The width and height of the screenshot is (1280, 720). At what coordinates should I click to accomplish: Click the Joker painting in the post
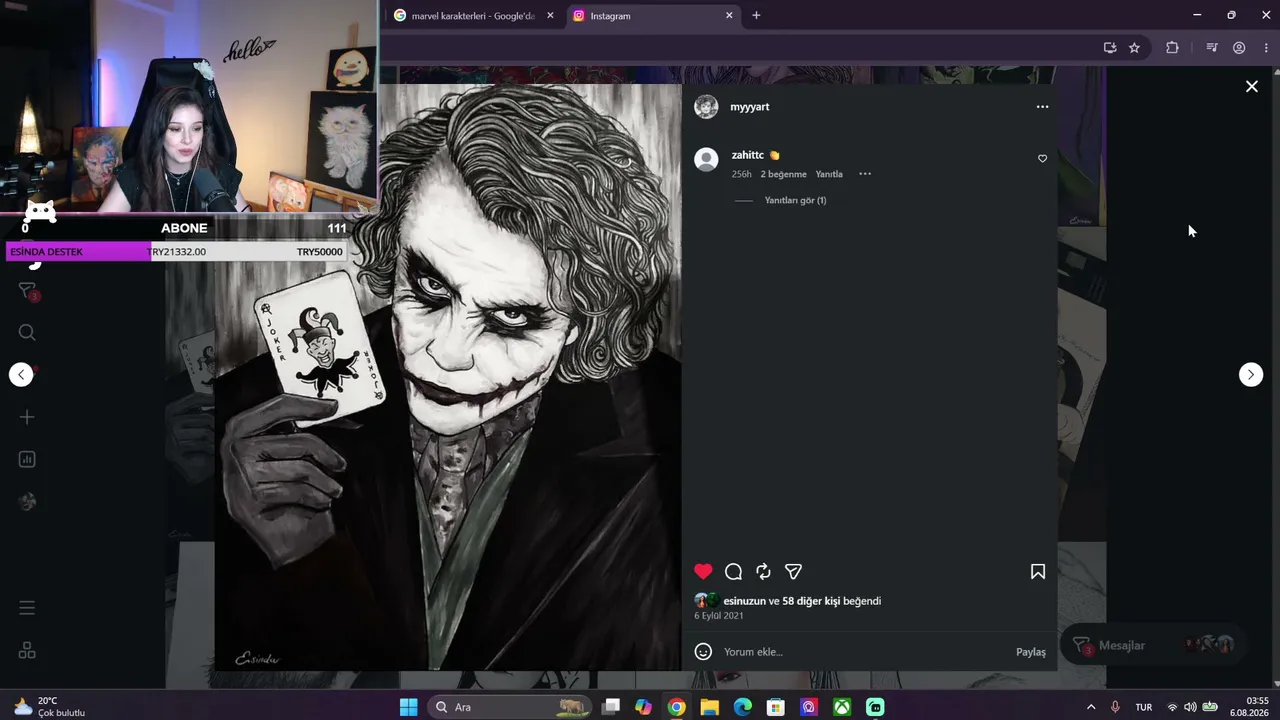click(x=448, y=377)
